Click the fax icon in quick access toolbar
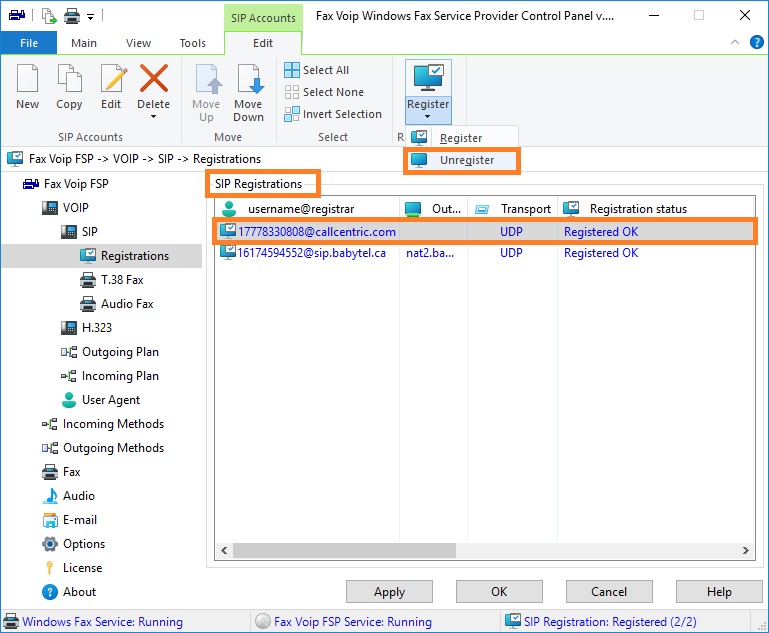Screen dimensions: 769x633 pos(17,16)
